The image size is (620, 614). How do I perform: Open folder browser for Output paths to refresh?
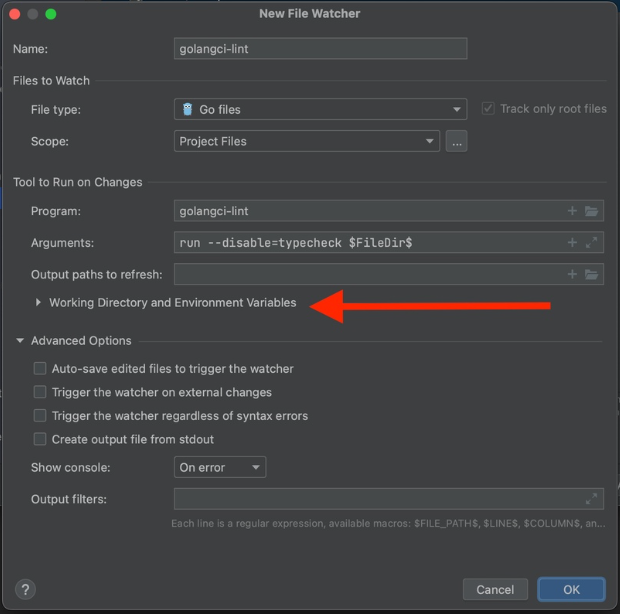pyautogui.click(x=591, y=274)
